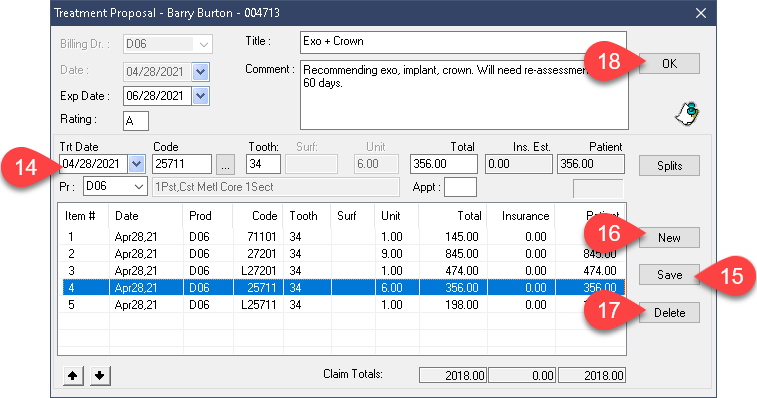This screenshot has width=757, height=398.
Task: Click the Total field showing 356.00
Action: tap(444, 164)
